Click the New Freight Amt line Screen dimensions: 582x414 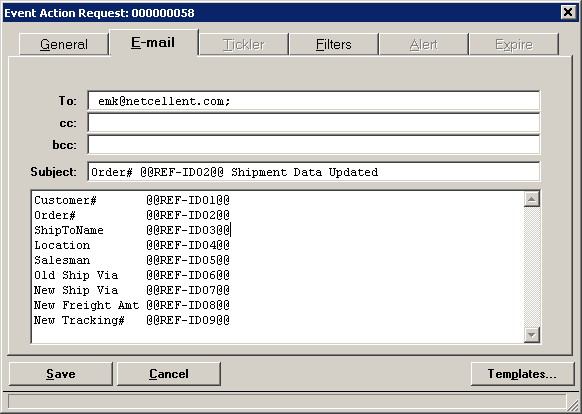click(132, 305)
